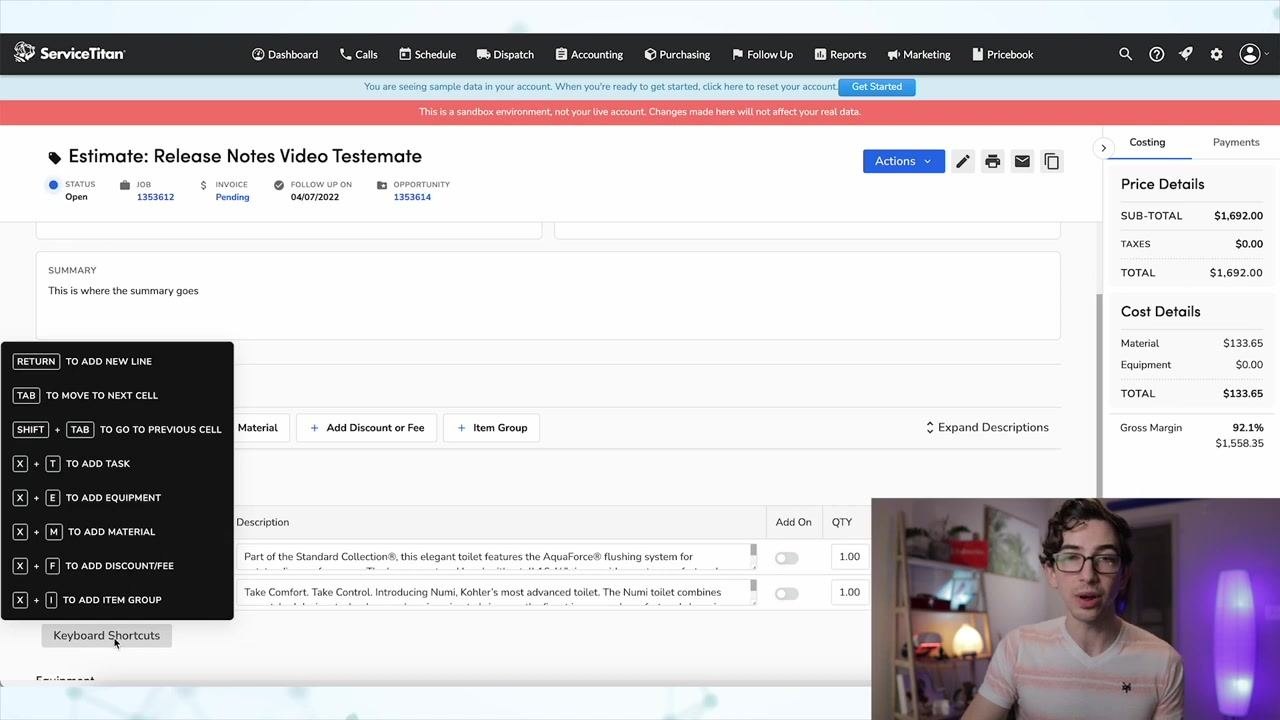Open Marketing in the navigation bar
The image size is (1280, 720).
(x=919, y=54)
